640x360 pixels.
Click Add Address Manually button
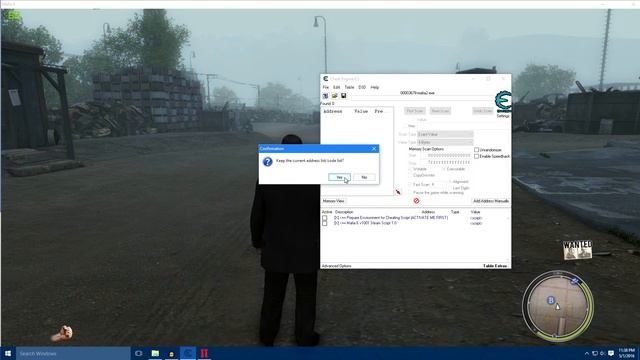point(491,201)
